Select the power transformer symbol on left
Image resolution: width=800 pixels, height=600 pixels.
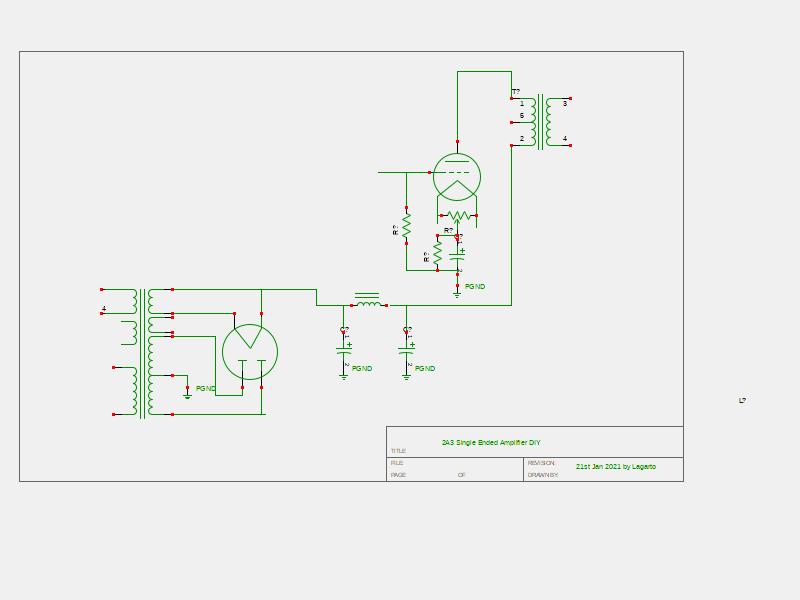[143, 352]
